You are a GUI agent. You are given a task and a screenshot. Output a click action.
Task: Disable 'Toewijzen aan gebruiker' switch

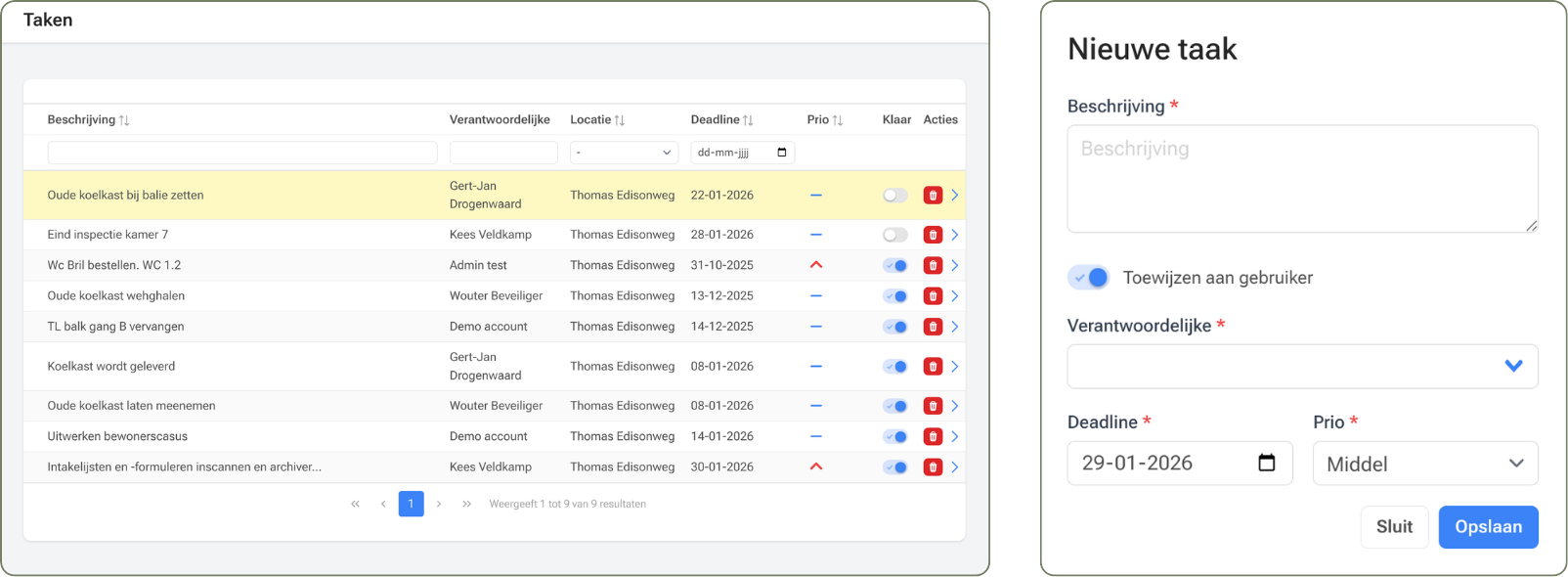click(x=1088, y=278)
